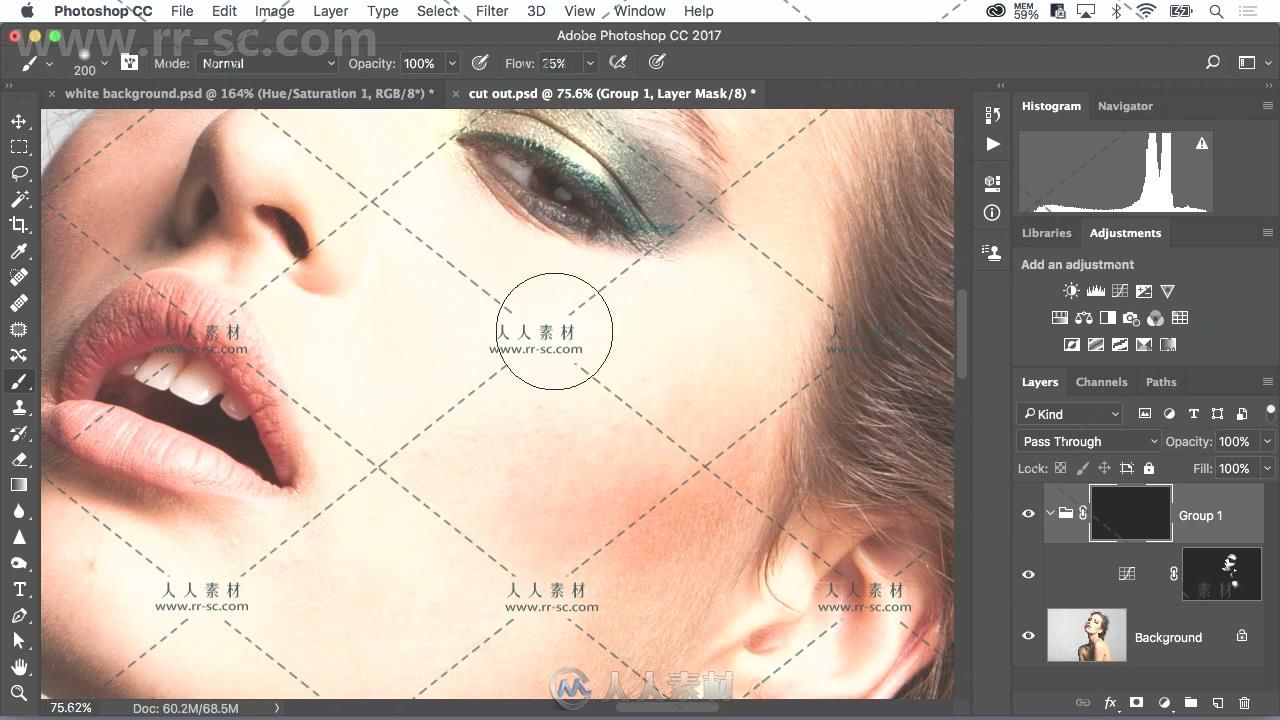Toggle layer filtering switch
The height and width of the screenshot is (720, 1280).
click(x=1270, y=411)
